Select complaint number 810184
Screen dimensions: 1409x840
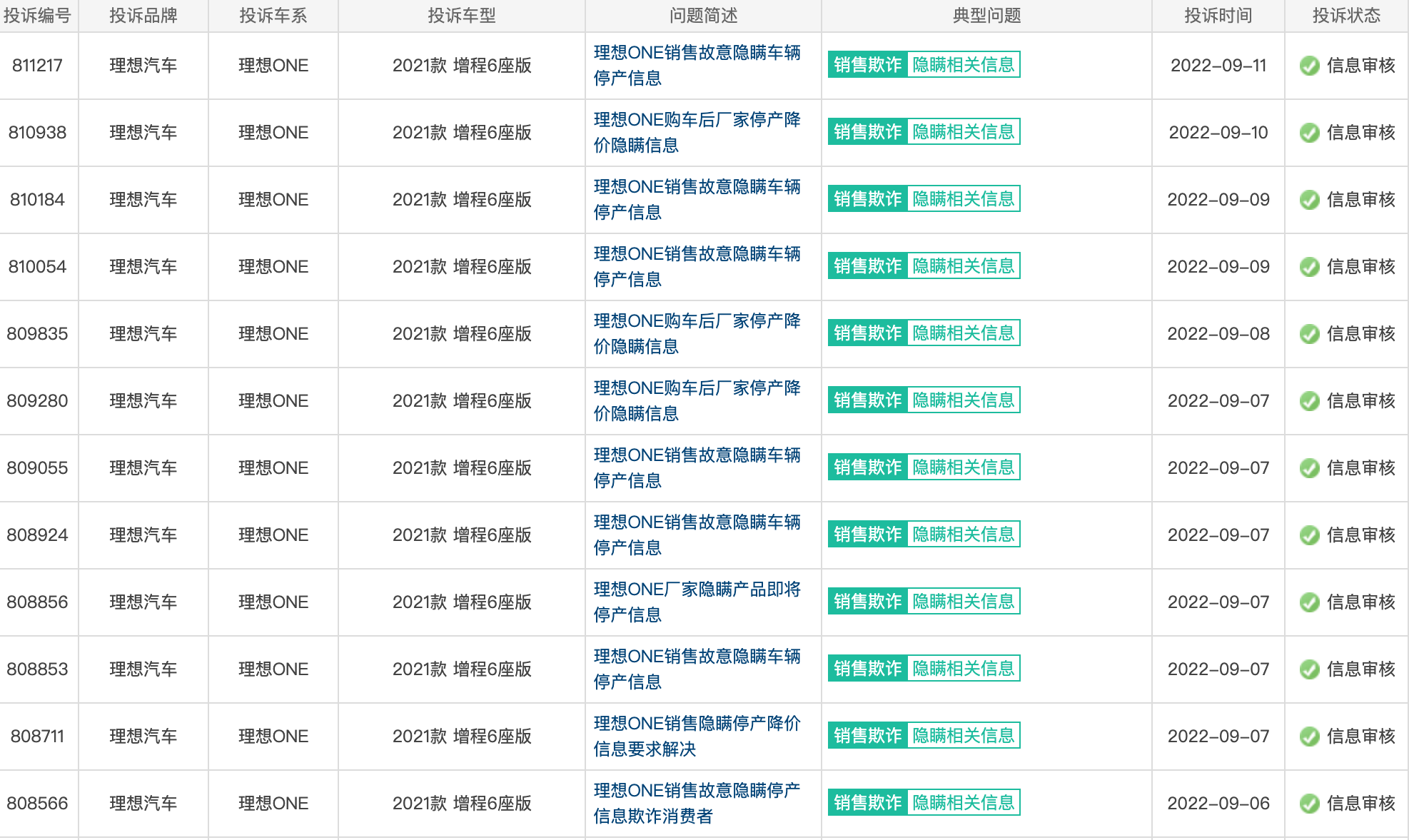(37, 200)
